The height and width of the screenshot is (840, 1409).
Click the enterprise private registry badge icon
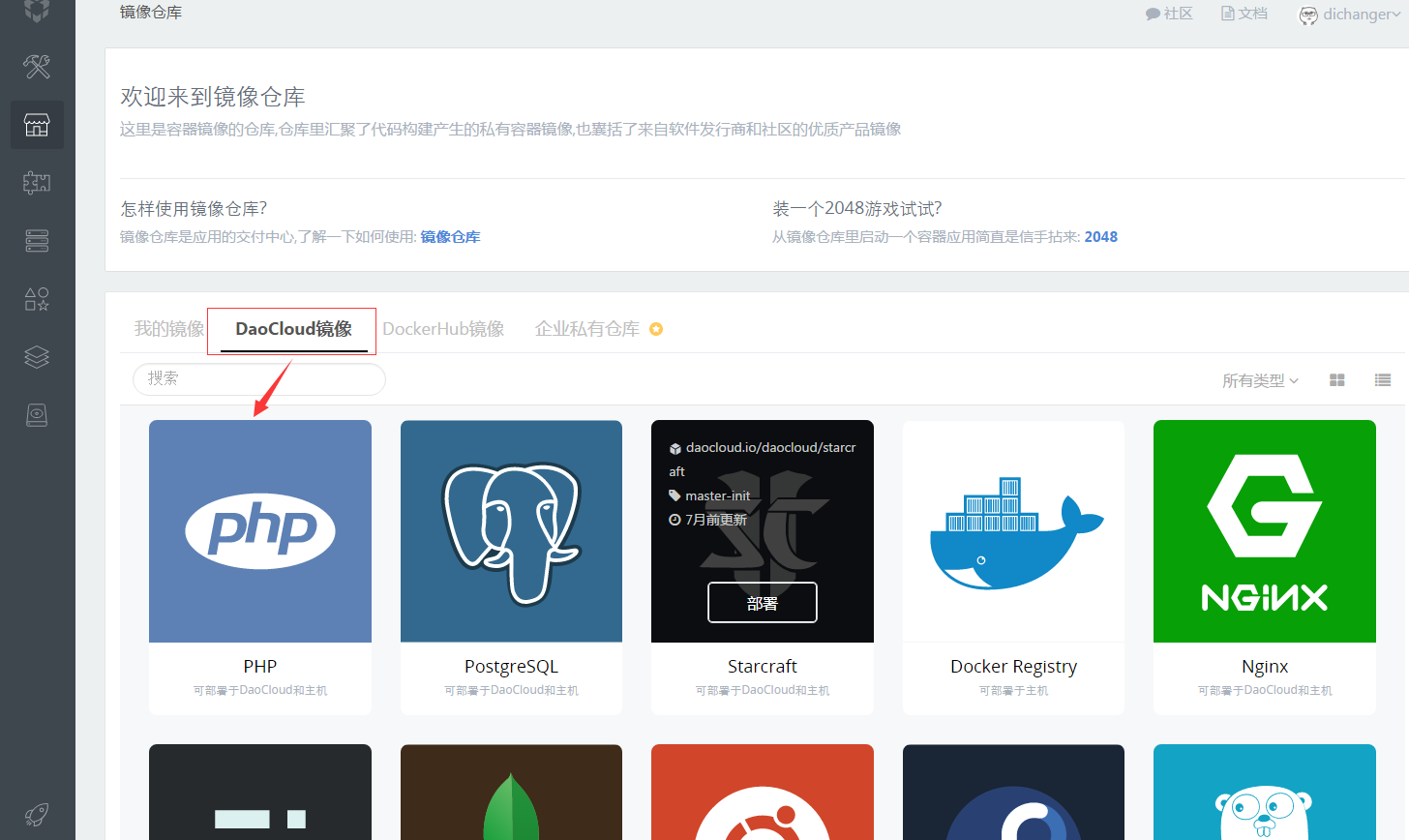[656, 329]
